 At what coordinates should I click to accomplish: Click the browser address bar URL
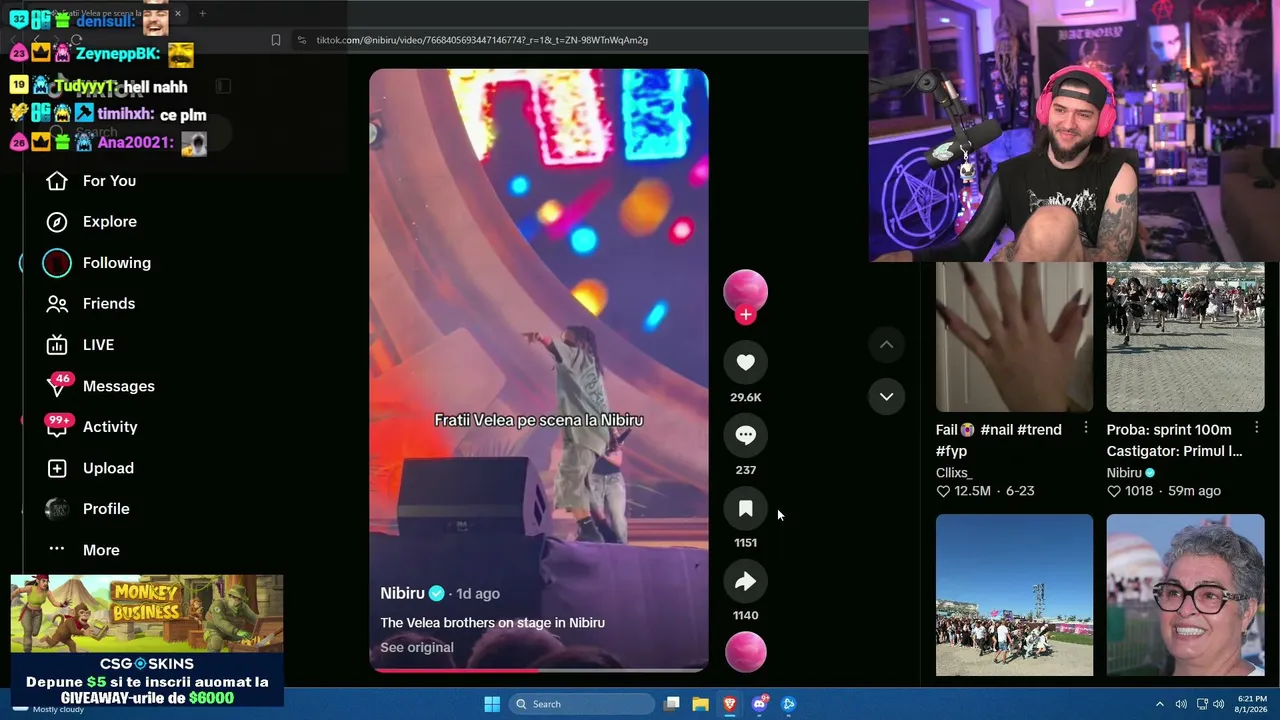[x=482, y=40]
